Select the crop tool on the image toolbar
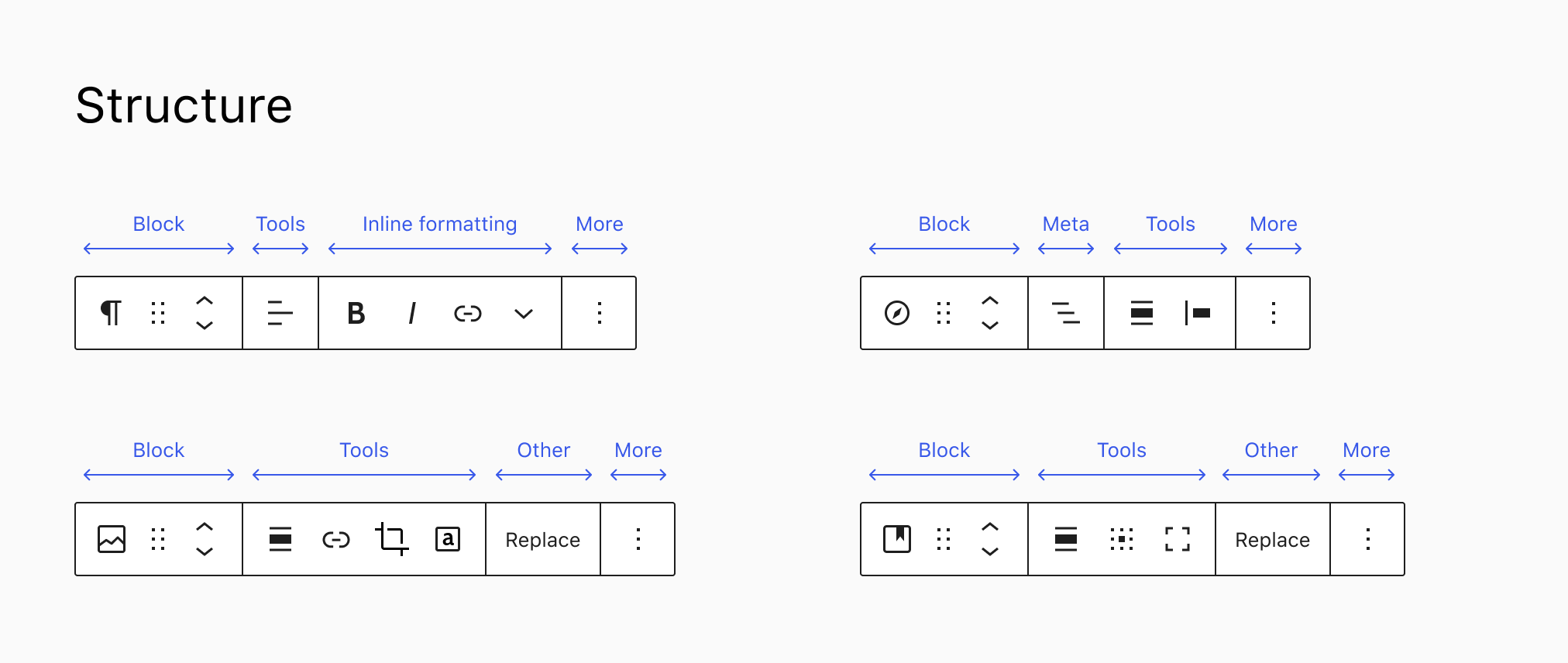Screen dimensions: 1568x663 coord(392,539)
